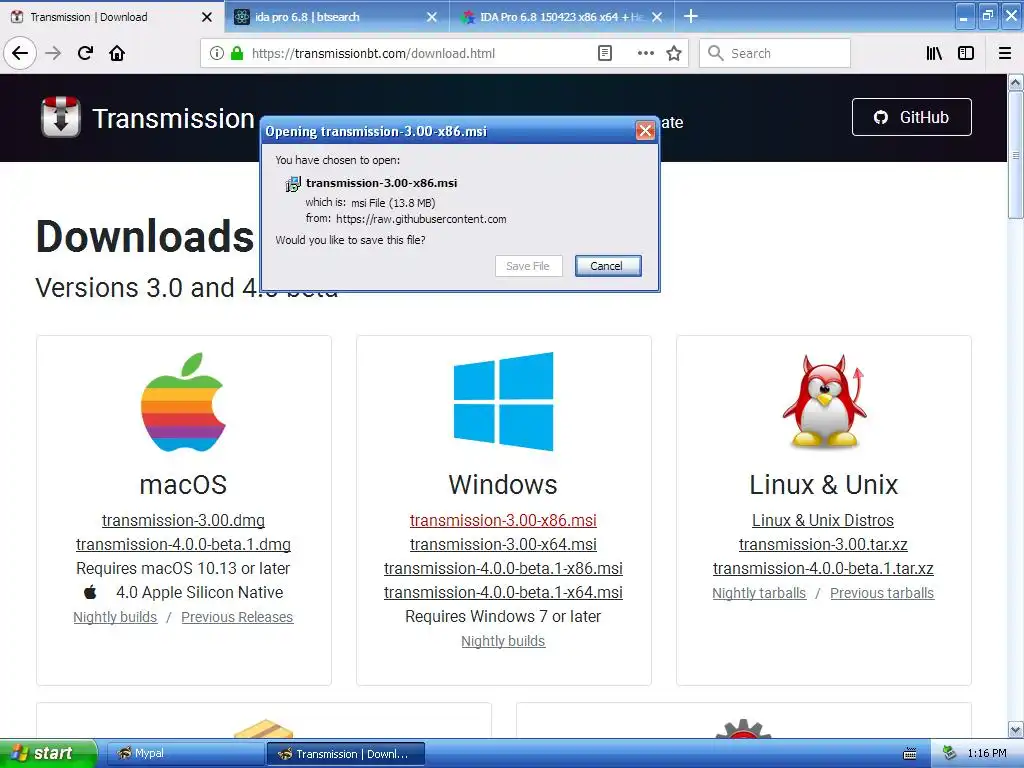Download transmission-4.0.0-beta.1.tar.xz
The image size is (1024, 768).
point(823,569)
